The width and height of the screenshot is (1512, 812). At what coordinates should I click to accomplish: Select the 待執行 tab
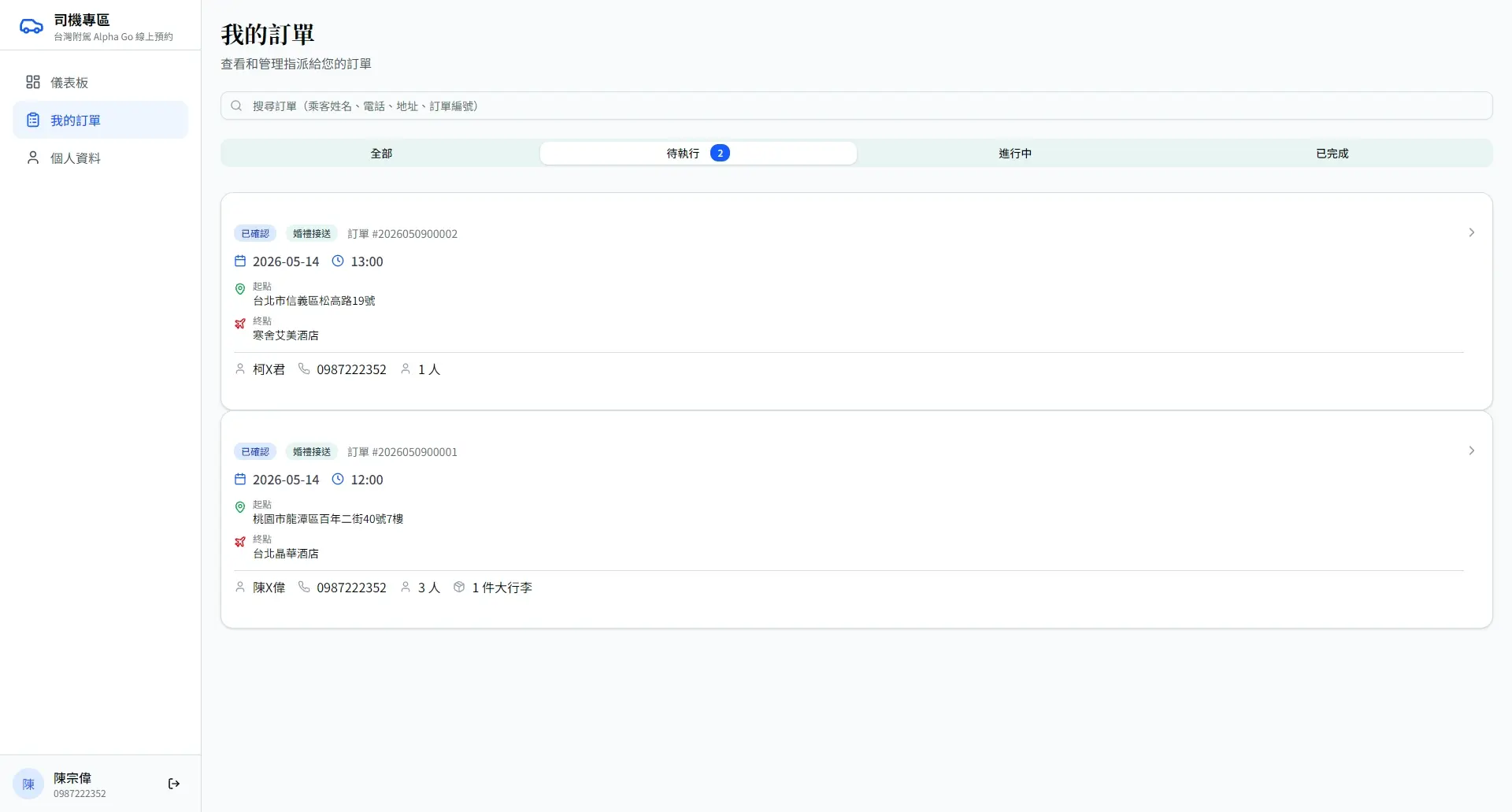coord(698,153)
